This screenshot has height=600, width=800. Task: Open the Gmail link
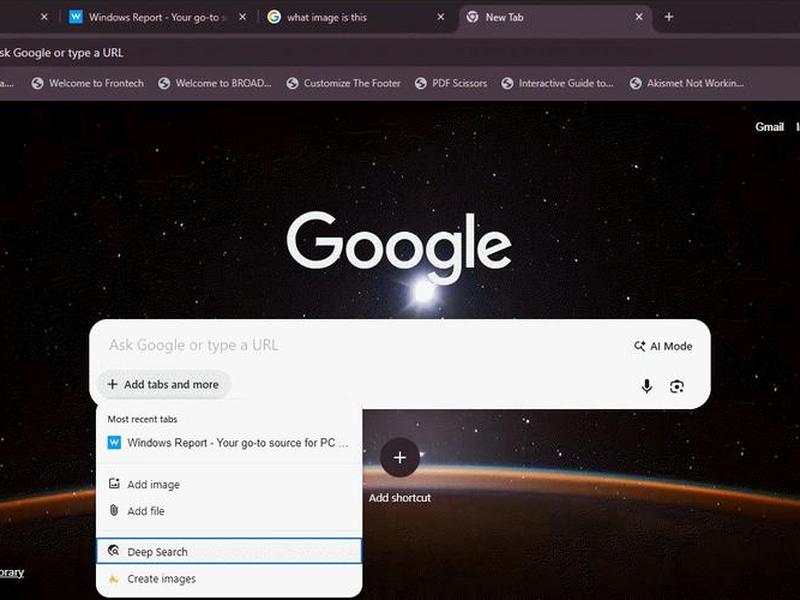click(x=769, y=127)
